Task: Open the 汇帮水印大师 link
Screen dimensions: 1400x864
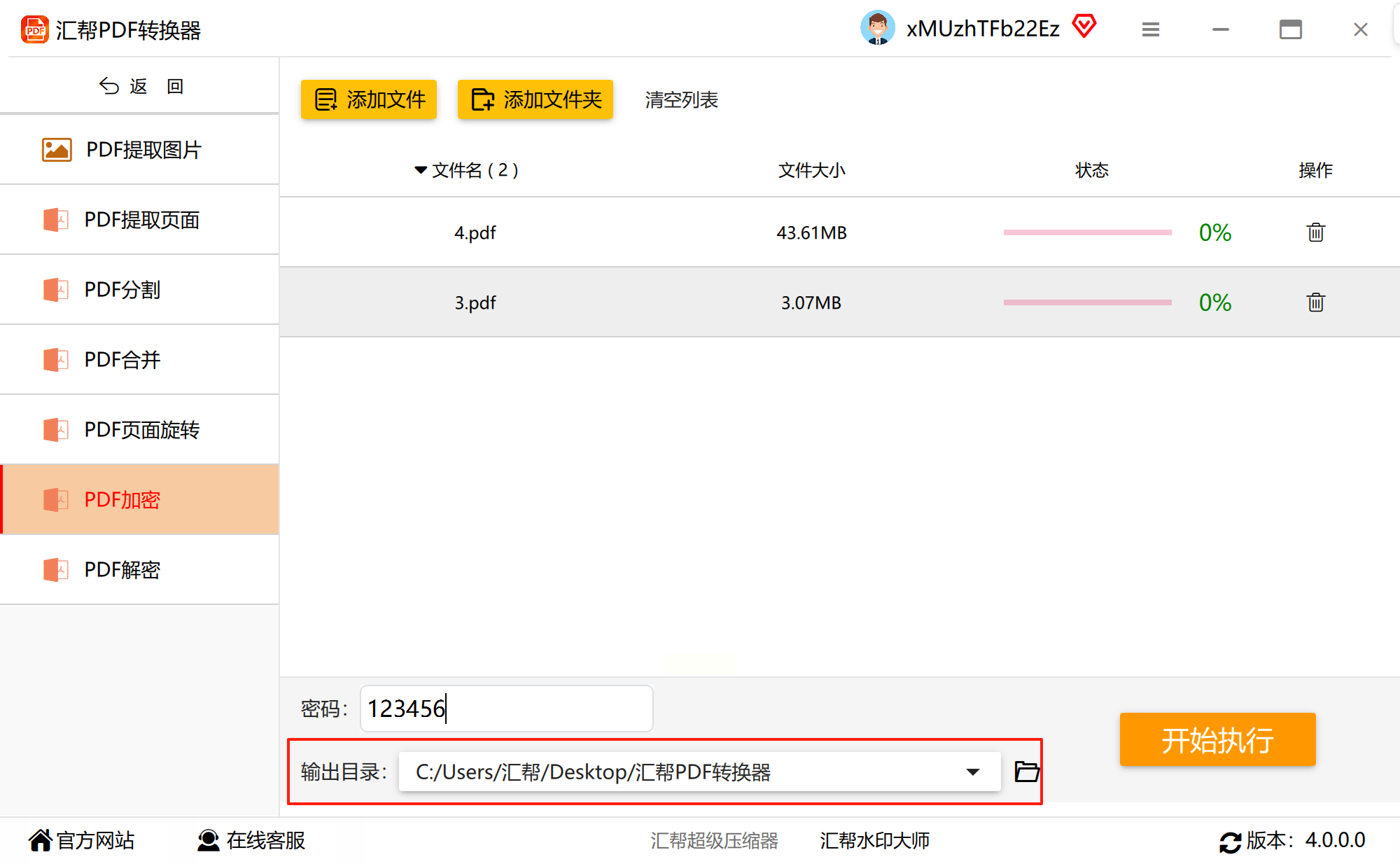Action: 875,841
